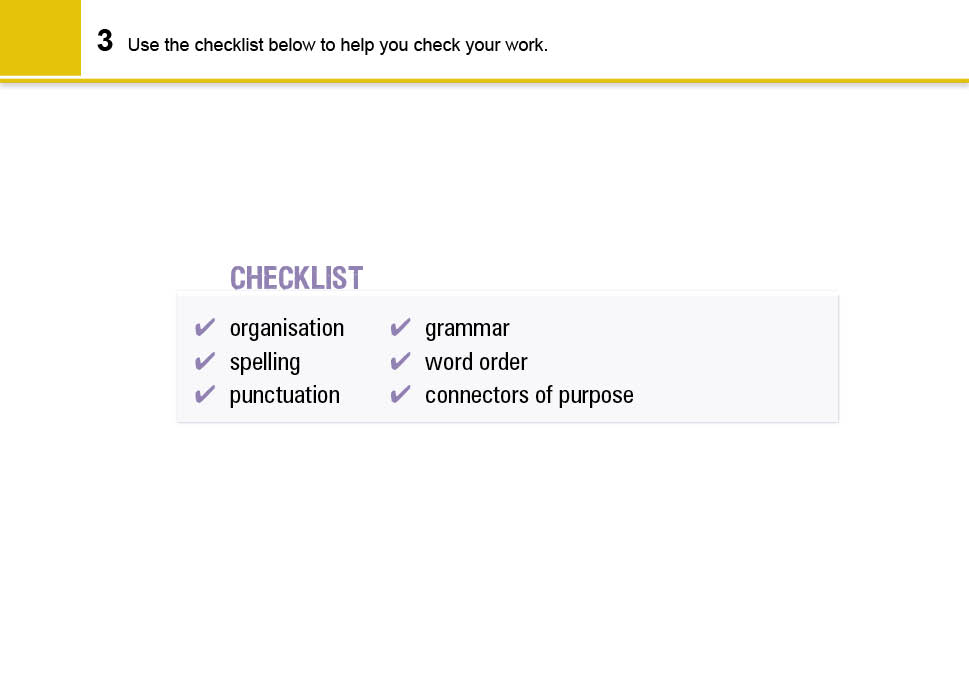Image resolution: width=969 pixels, height=691 pixels.
Task: Click the blank white area below the checklist panel
Action: click(x=500, y=550)
